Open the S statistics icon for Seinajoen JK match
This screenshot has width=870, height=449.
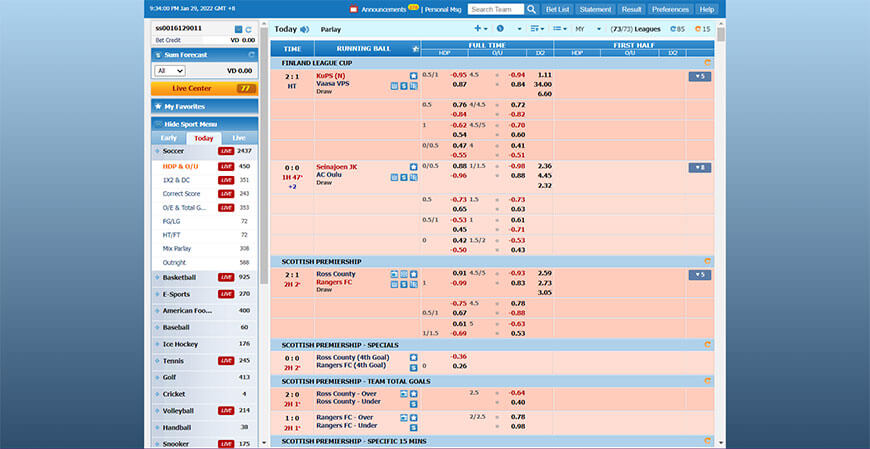click(x=404, y=177)
